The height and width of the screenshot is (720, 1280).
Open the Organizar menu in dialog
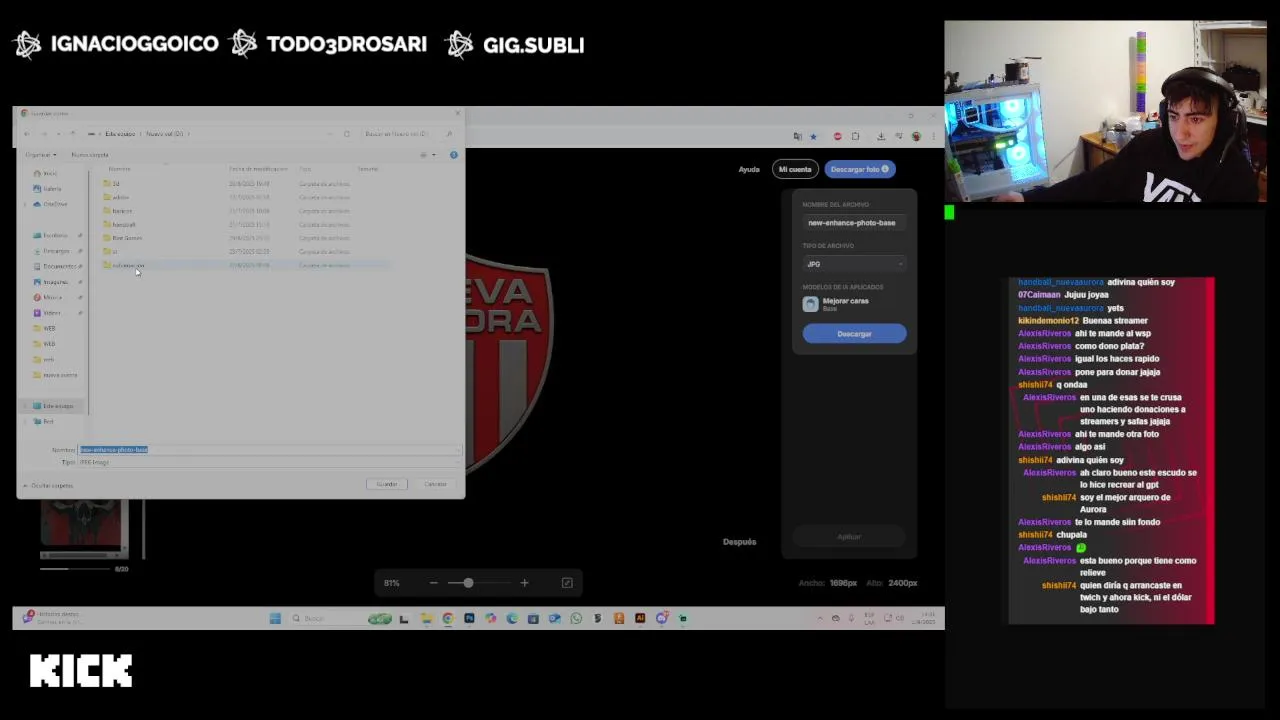pyautogui.click(x=40, y=155)
